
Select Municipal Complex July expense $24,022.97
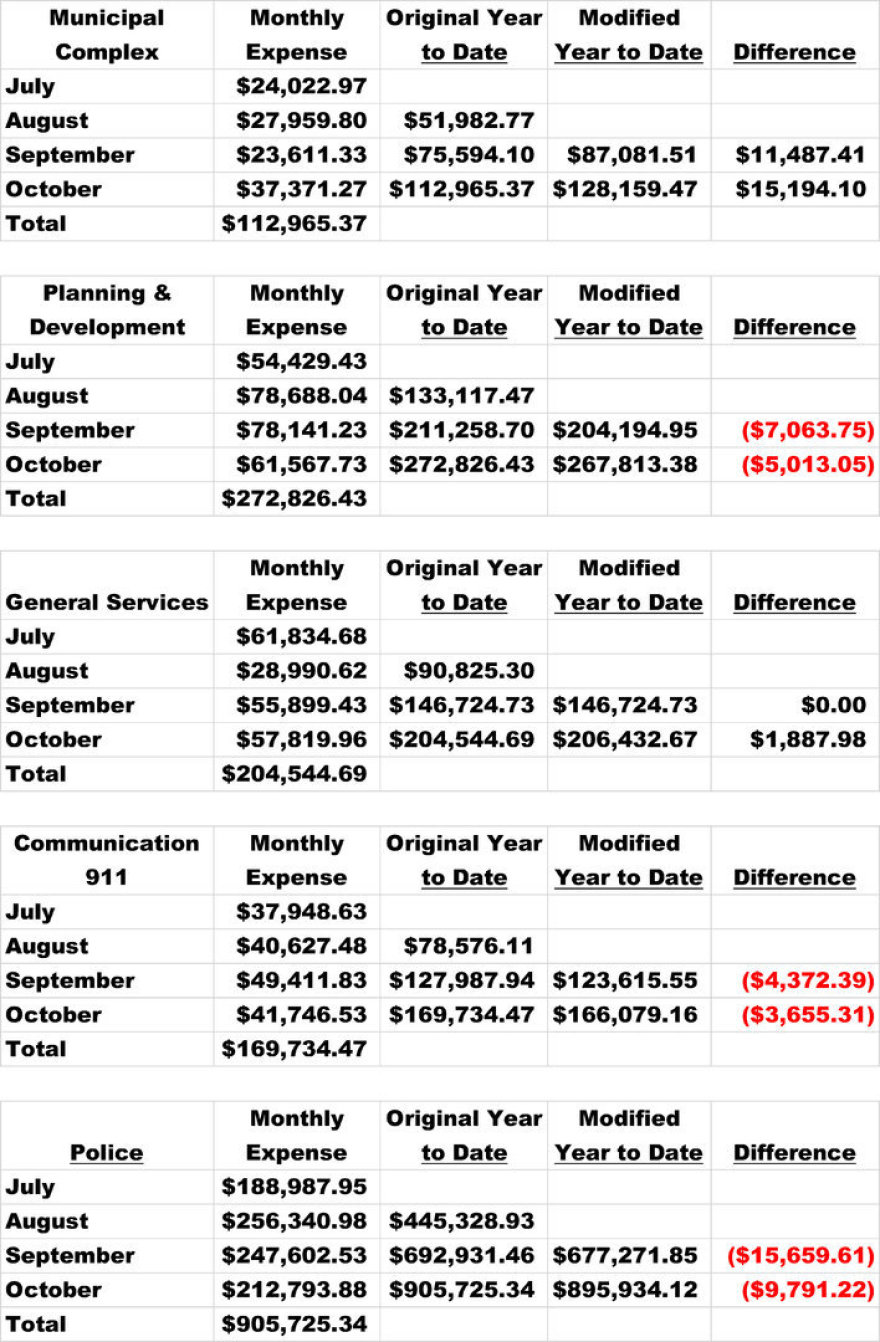coord(301,87)
